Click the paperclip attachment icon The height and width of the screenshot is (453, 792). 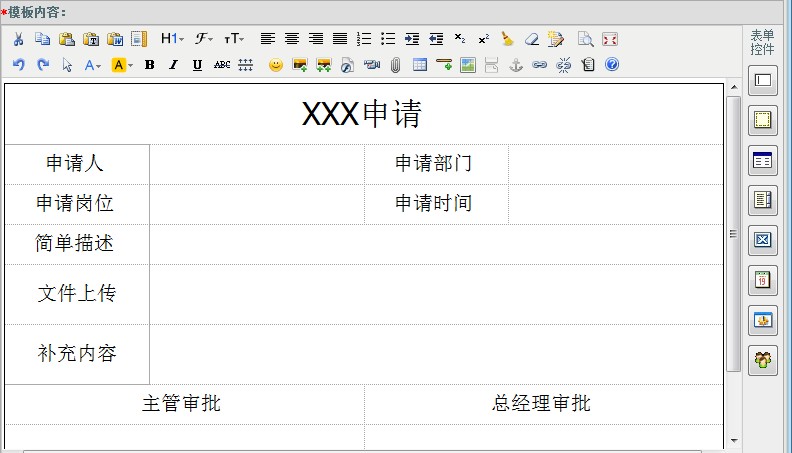point(395,65)
